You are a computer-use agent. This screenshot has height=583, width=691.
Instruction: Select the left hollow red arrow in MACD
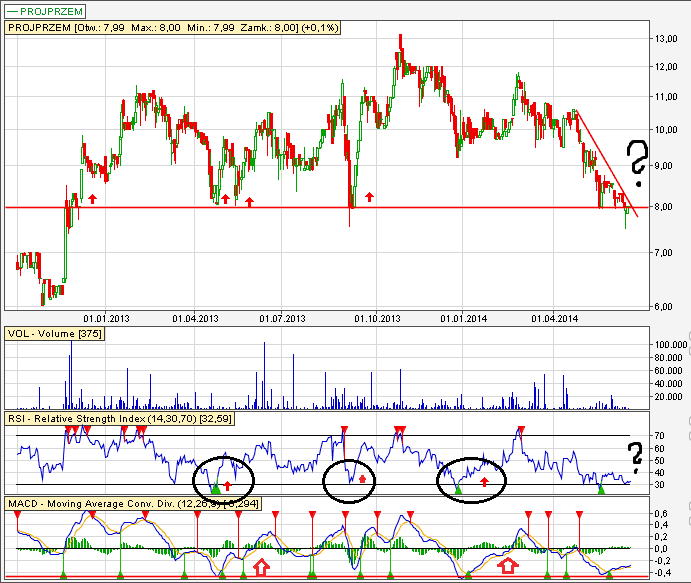pyautogui.click(x=261, y=568)
